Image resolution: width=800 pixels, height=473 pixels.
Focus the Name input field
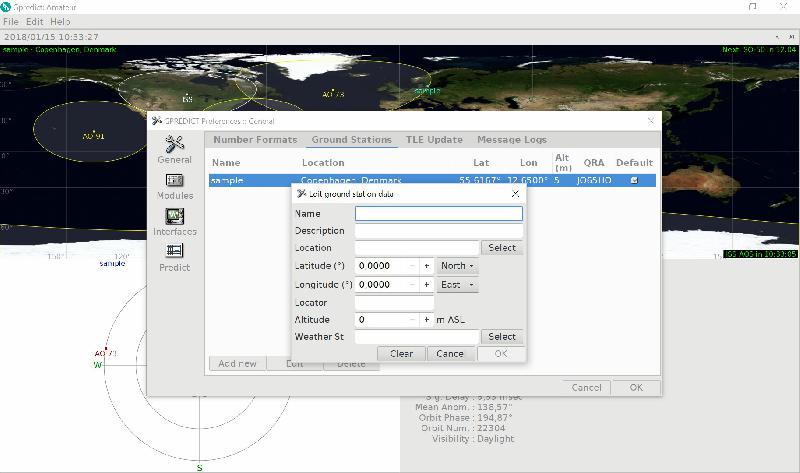[439, 214]
